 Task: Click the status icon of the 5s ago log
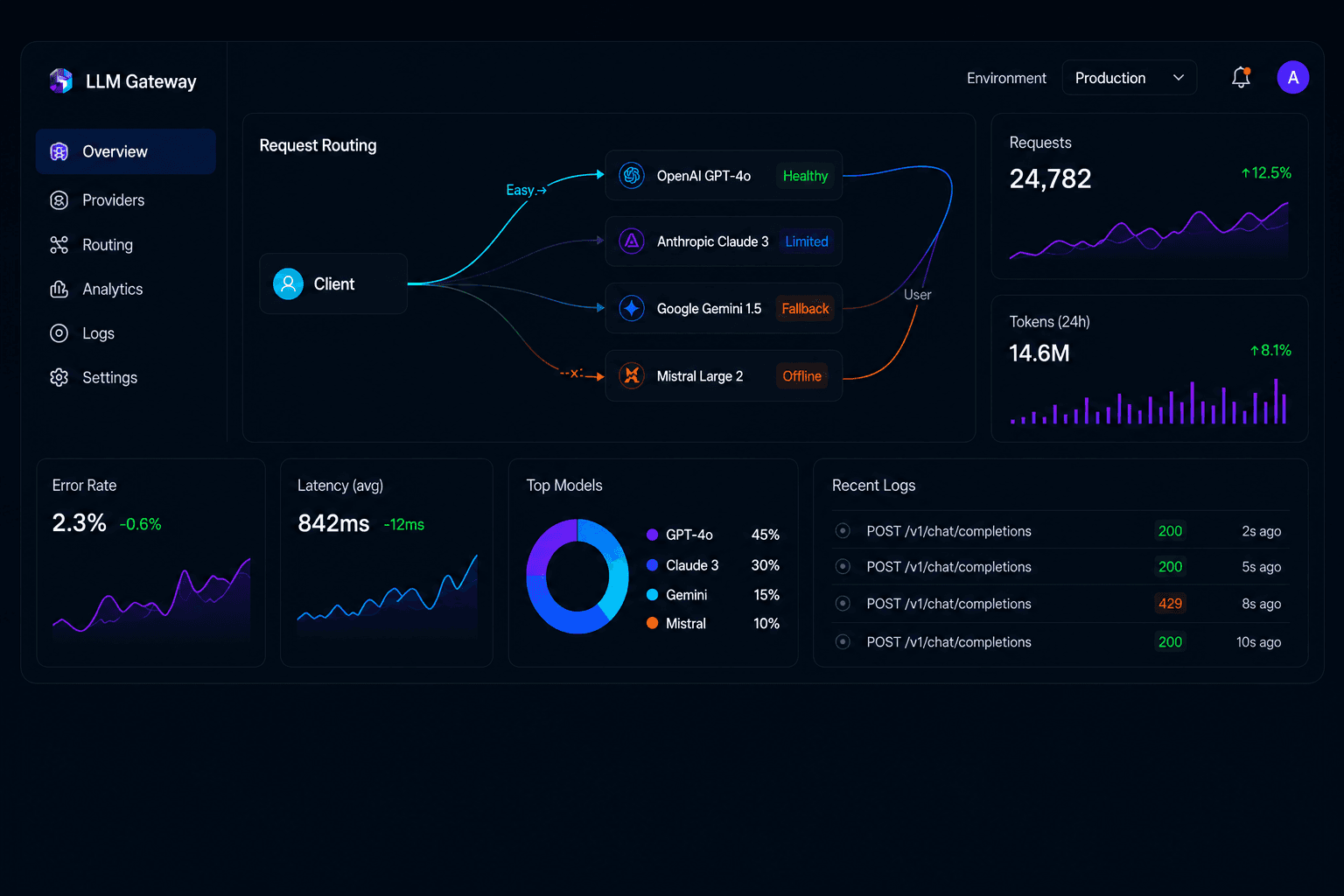843,566
